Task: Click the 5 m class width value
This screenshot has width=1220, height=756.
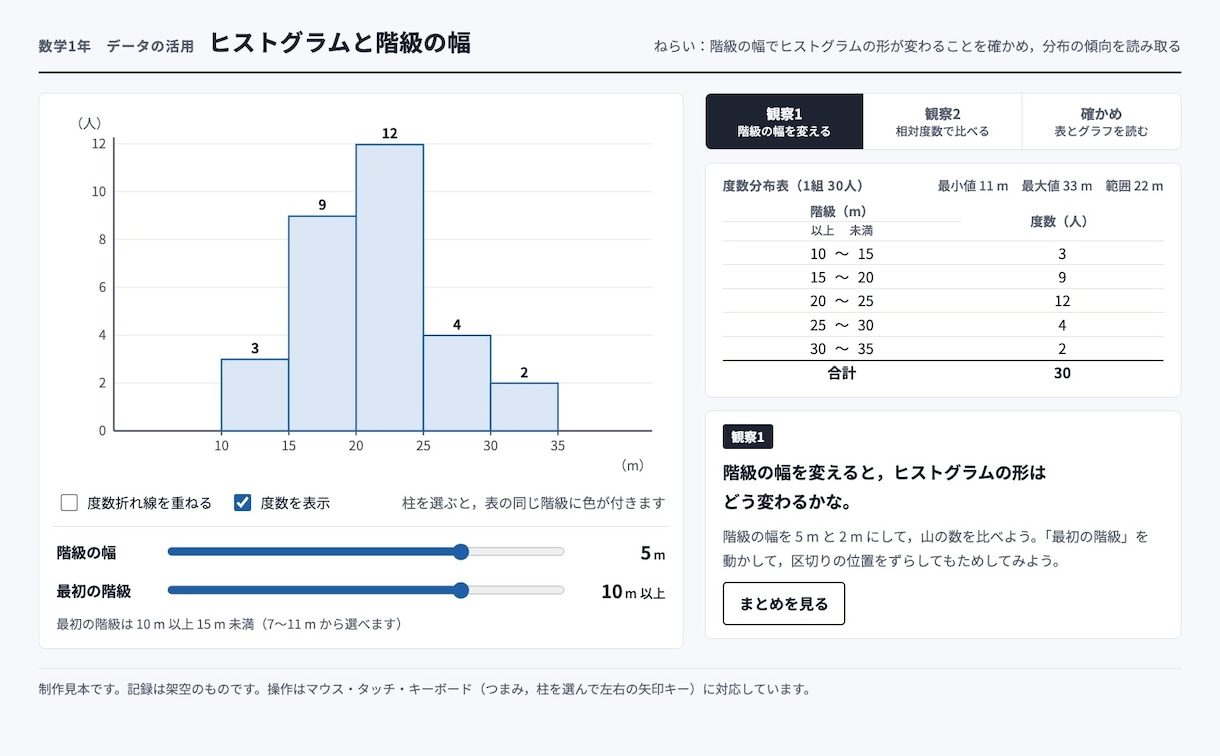Action: [652, 553]
